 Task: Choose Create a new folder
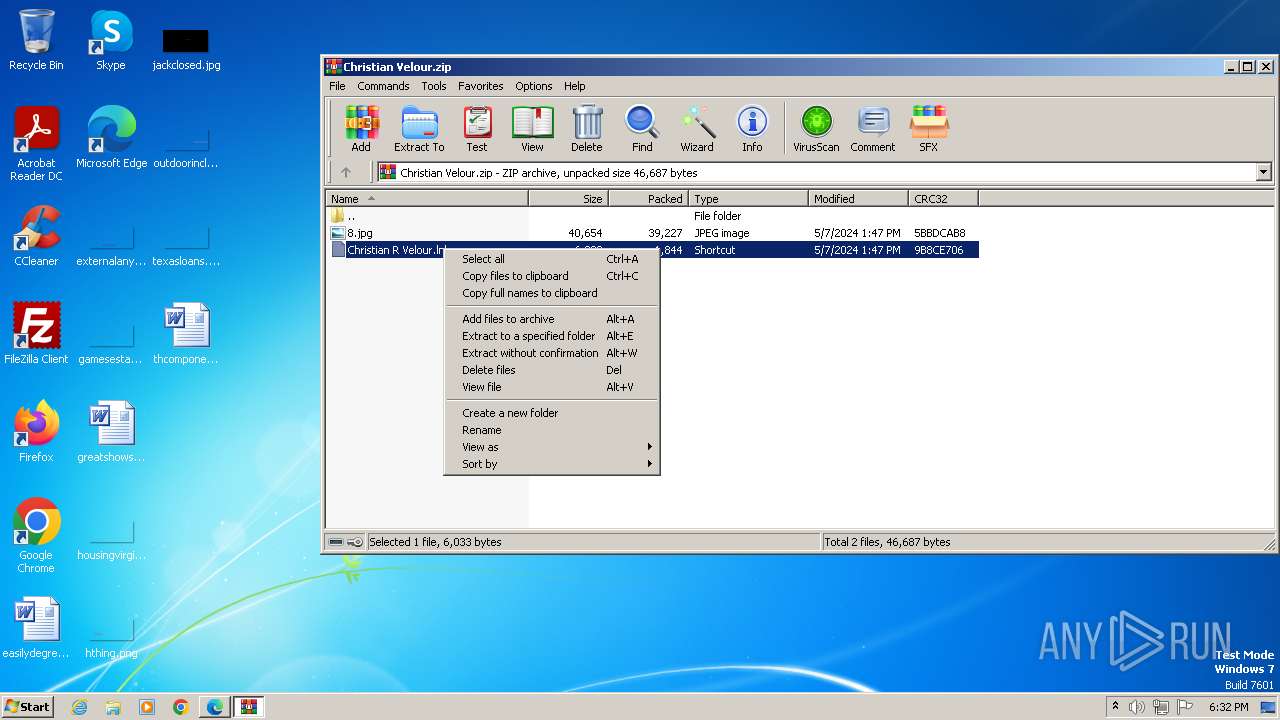pyautogui.click(x=552, y=413)
